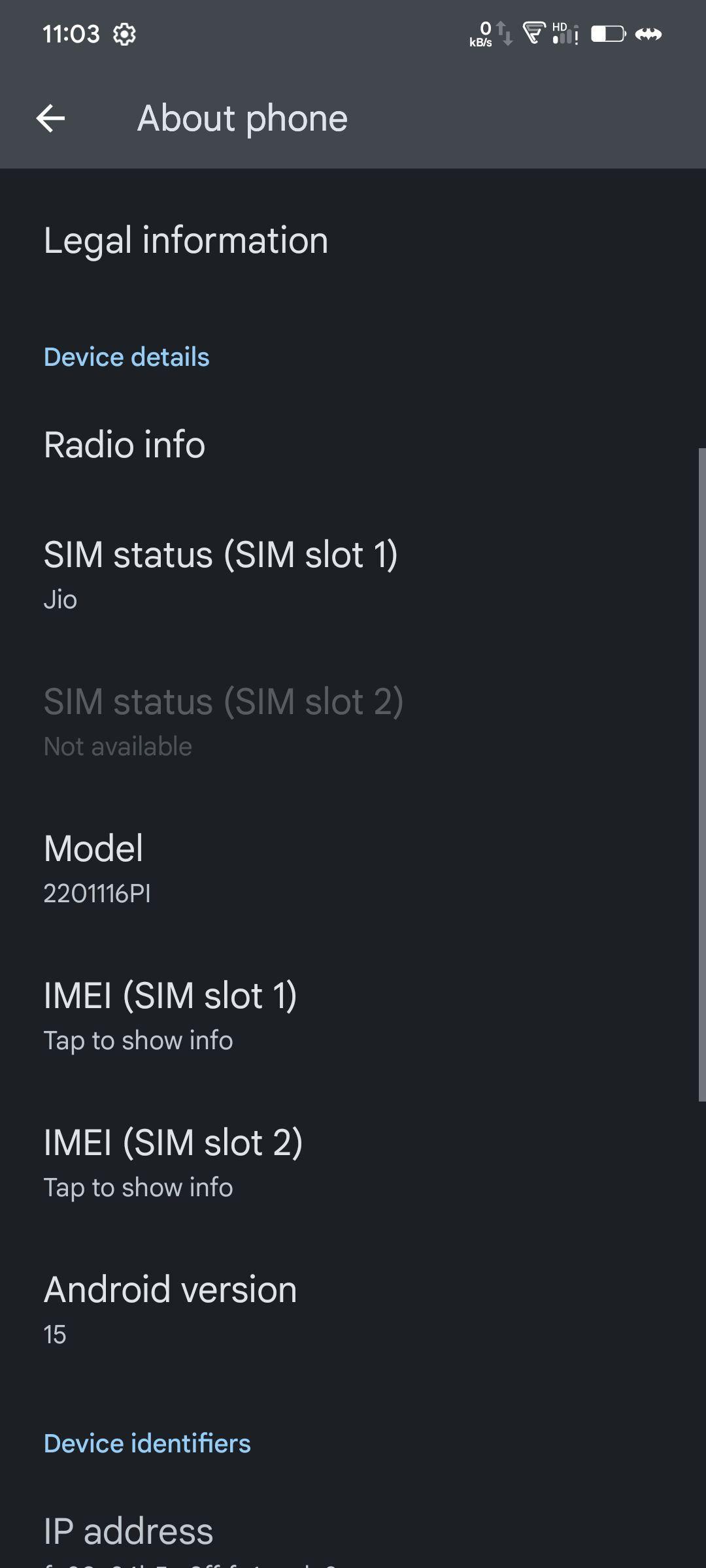Click the vertical scrollbar thumb

point(701,774)
